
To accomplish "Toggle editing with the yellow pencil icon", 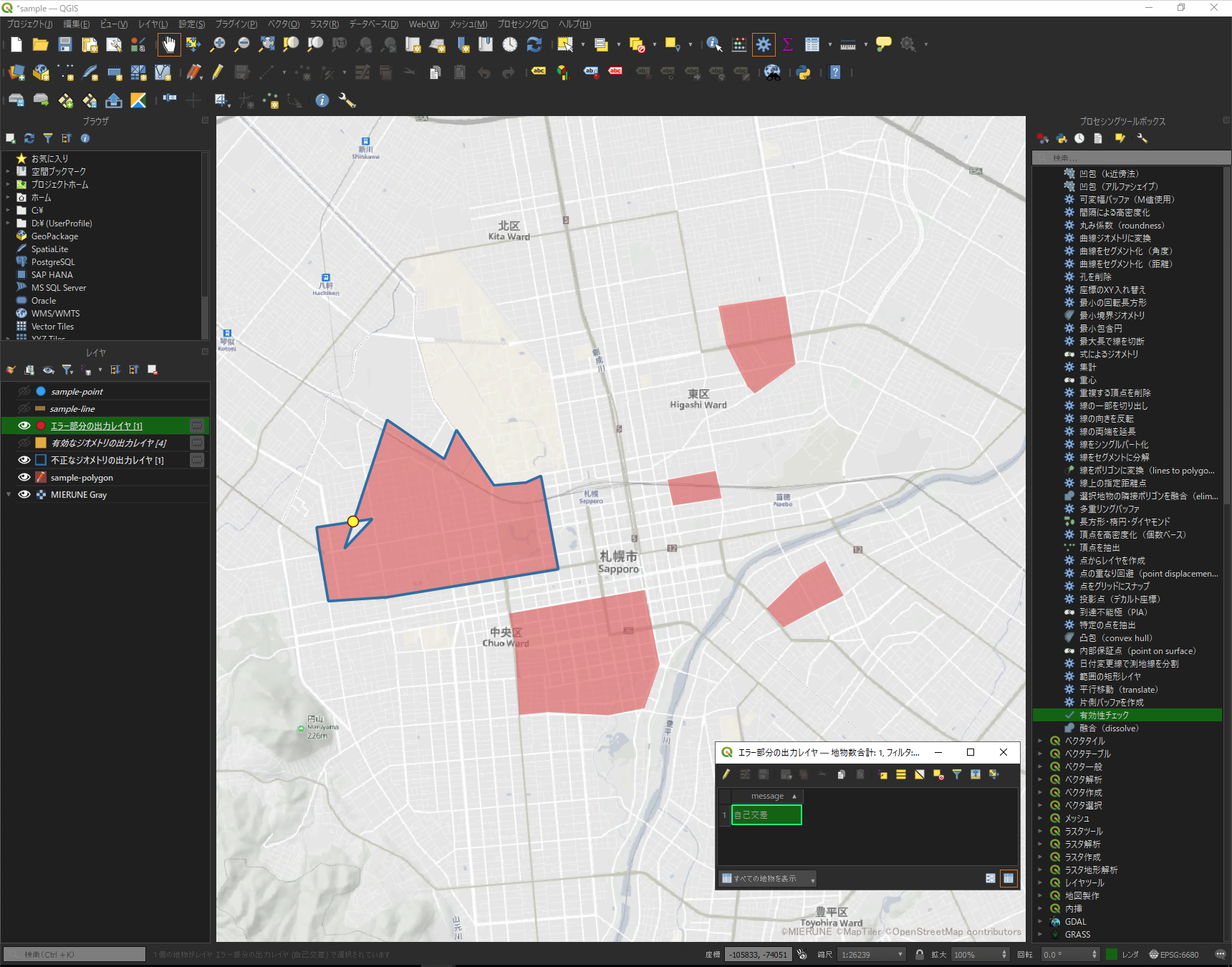I will [218, 72].
